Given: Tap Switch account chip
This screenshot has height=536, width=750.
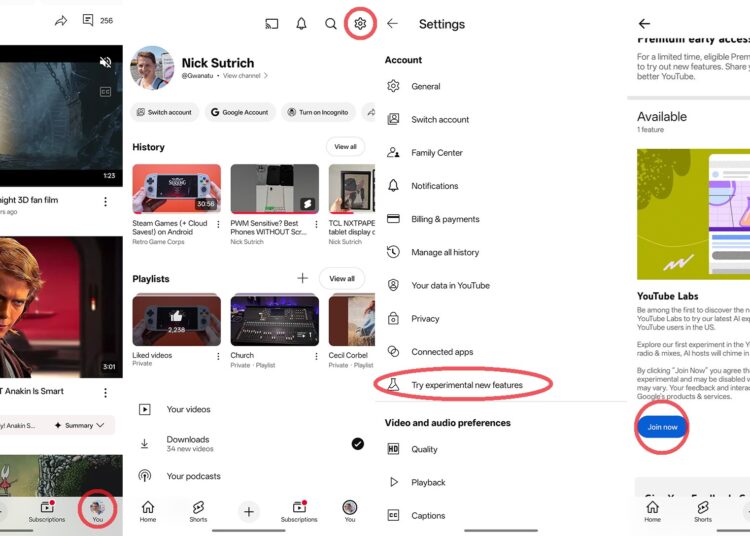Looking at the screenshot, I should click(164, 112).
